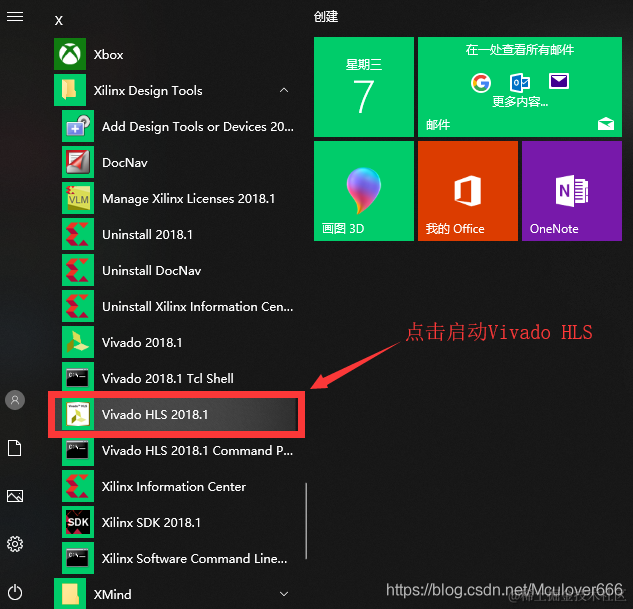Click the Xbox app icon
633x609 pixels.
click(70, 54)
